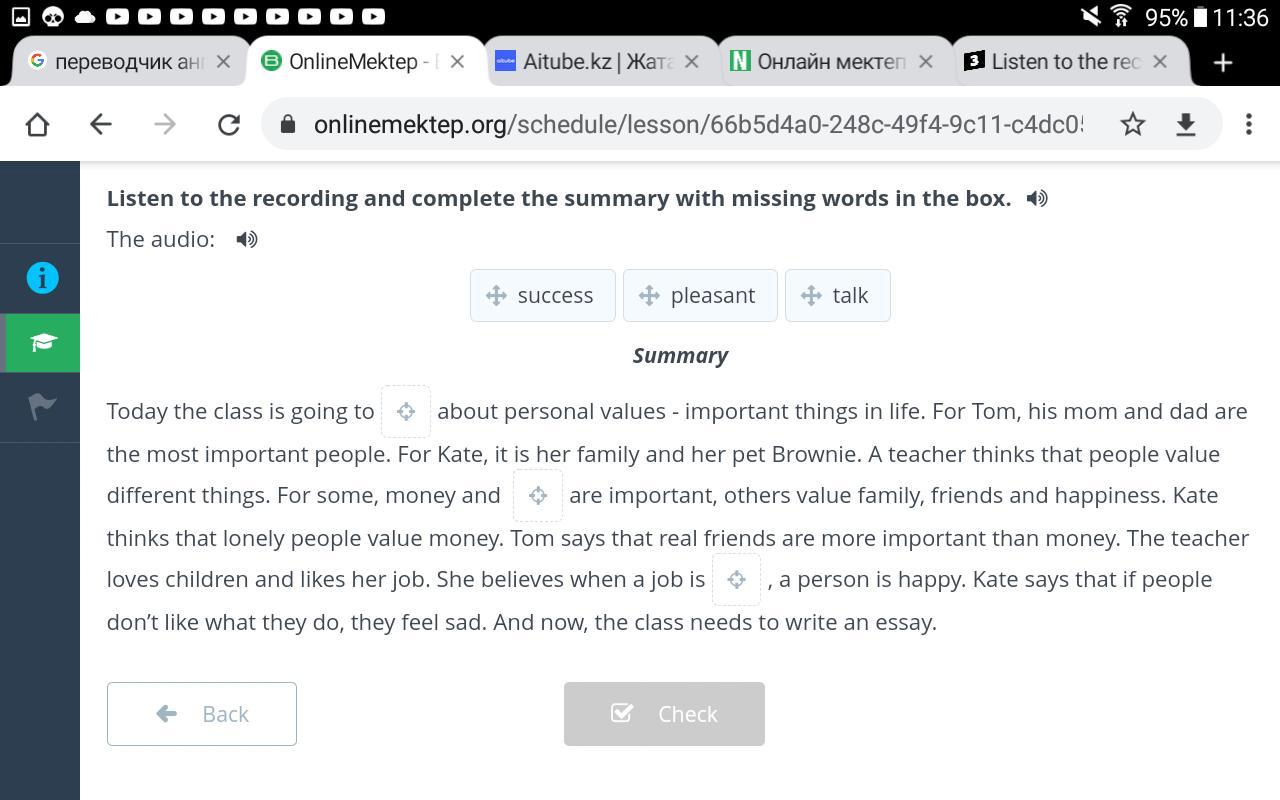This screenshot has width=1280, height=800.
Task: Click the Back button
Action: [202, 714]
